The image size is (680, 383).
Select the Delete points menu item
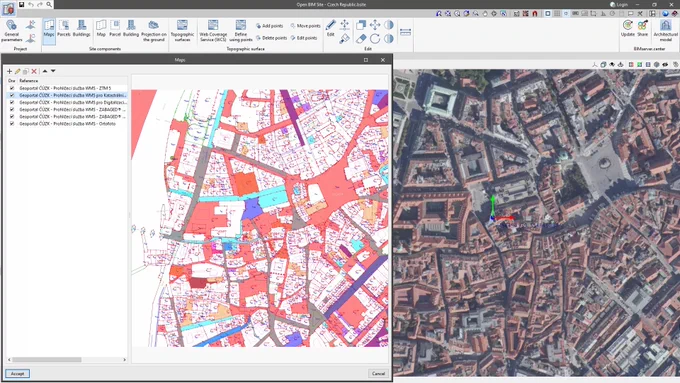(x=271, y=38)
